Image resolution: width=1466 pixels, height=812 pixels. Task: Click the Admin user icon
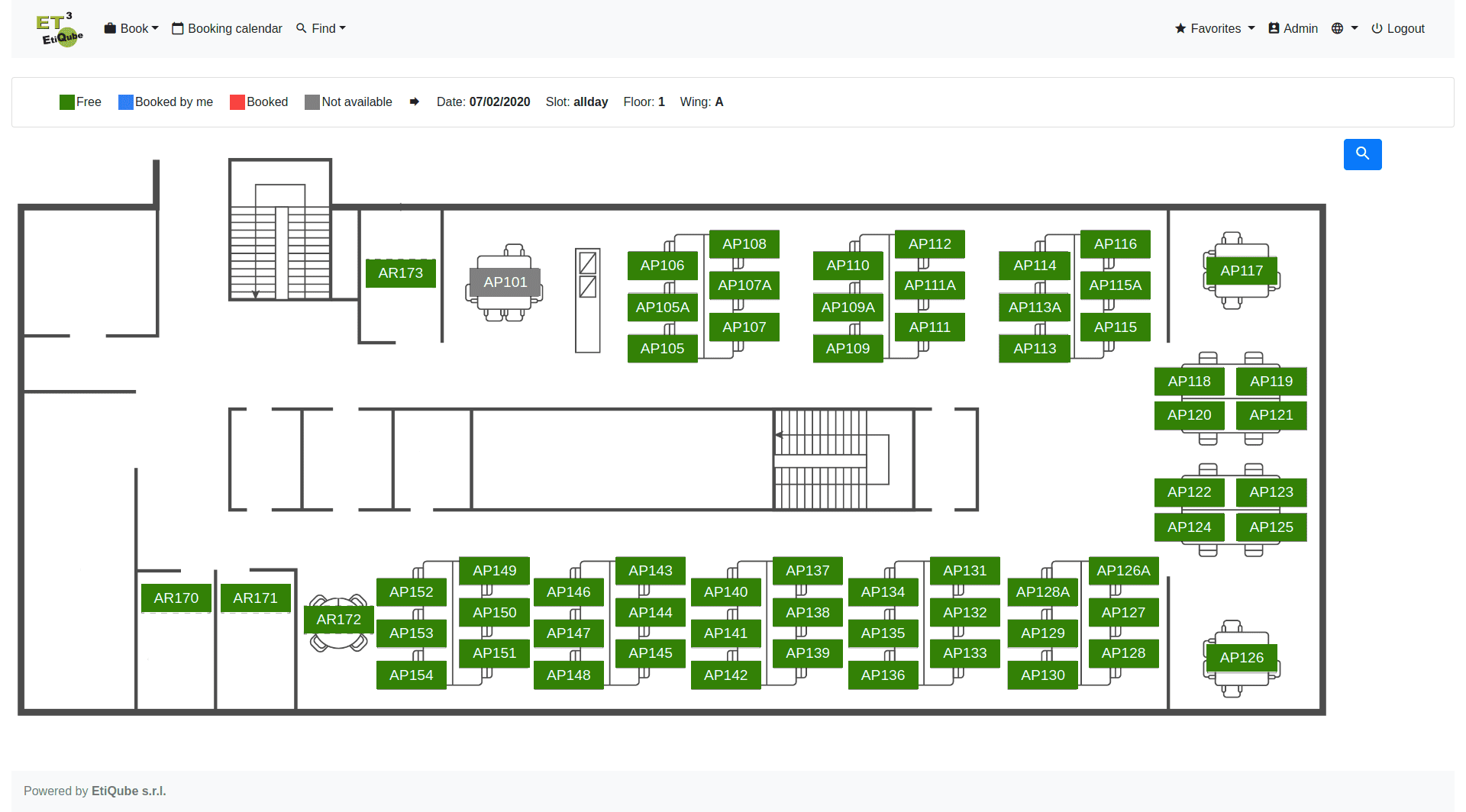(1274, 28)
